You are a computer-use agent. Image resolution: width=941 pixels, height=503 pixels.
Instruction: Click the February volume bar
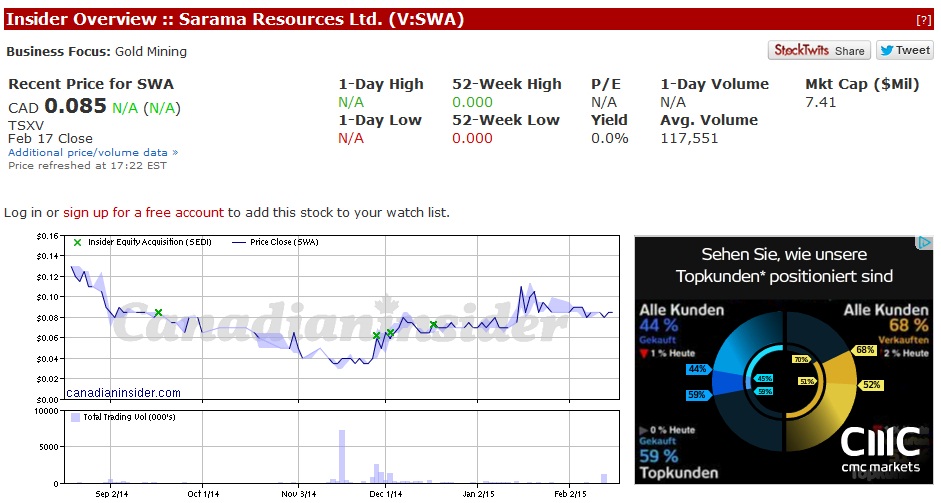(x=604, y=478)
